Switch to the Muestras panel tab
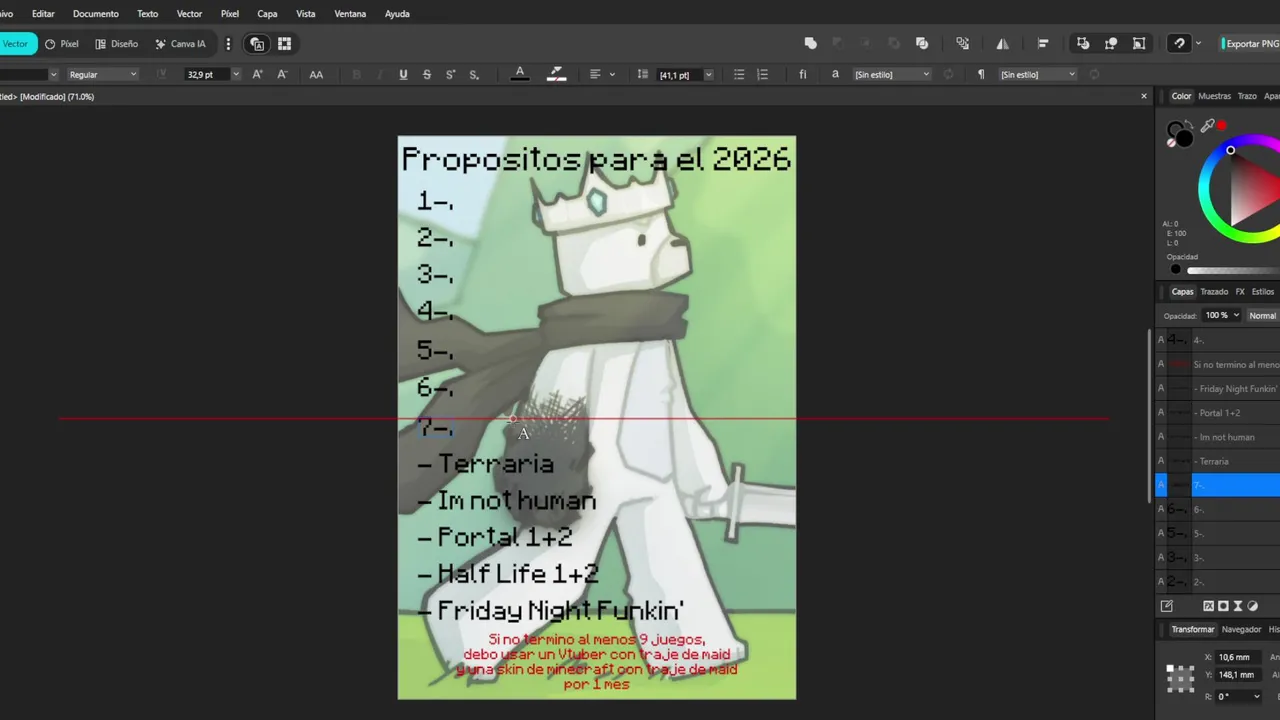The image size is (1280, 720). [1214, 96]
